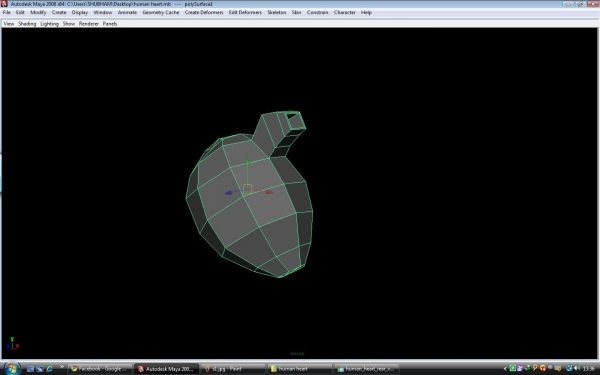Click the red X-axis manipulator arrow
600x375 pixels.
269,192
